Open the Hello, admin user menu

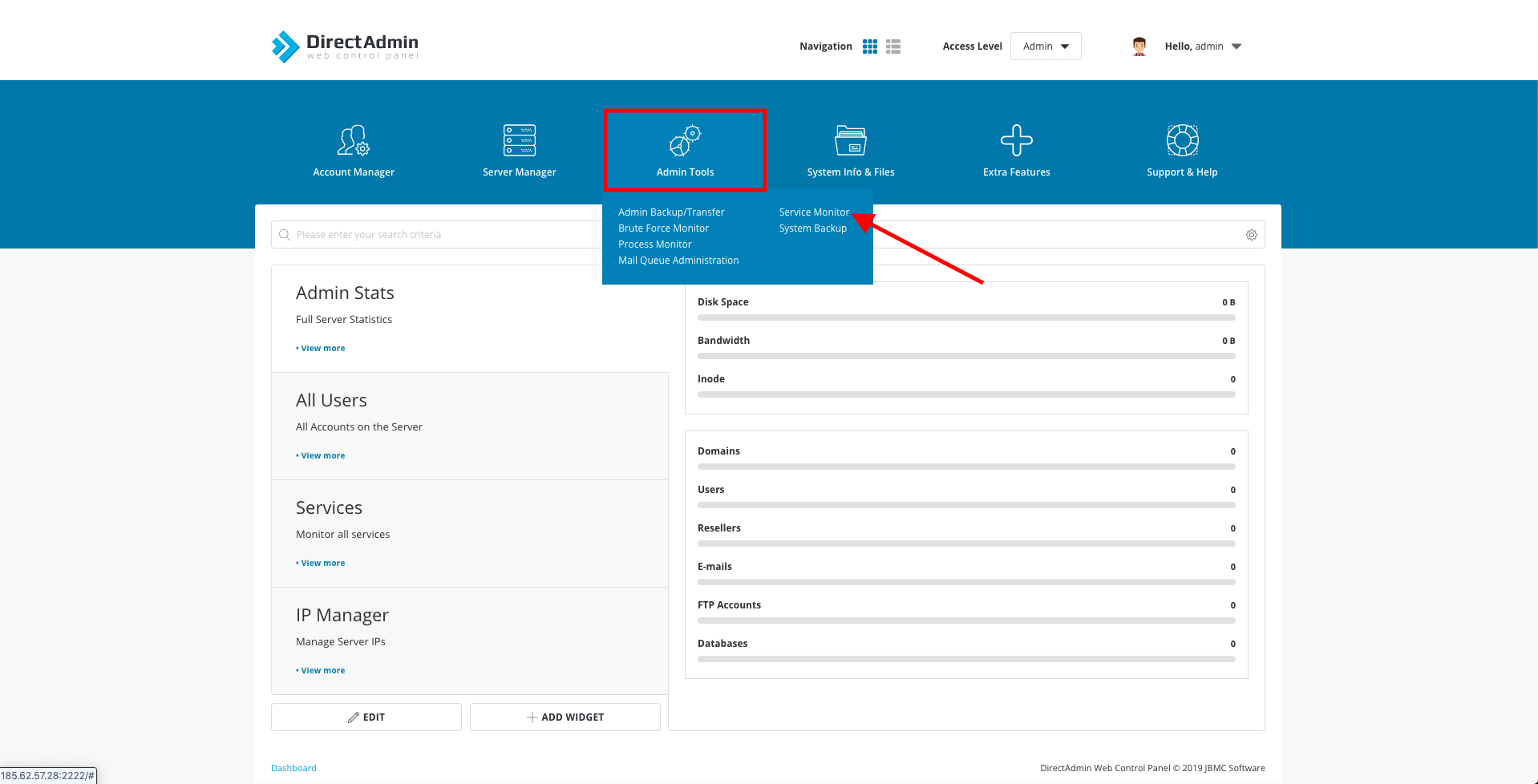(x=1202, y=46)
